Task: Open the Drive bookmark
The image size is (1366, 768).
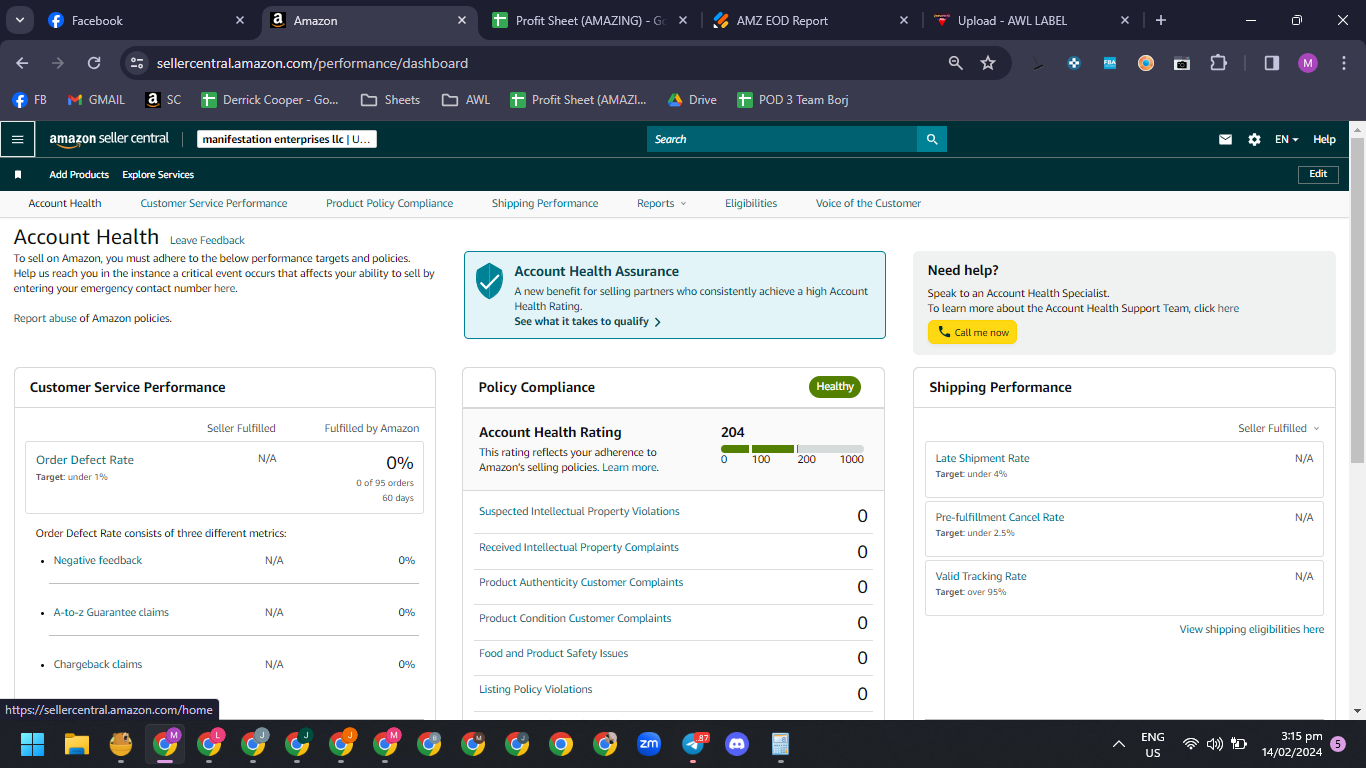Action: [x=692, y=100]
